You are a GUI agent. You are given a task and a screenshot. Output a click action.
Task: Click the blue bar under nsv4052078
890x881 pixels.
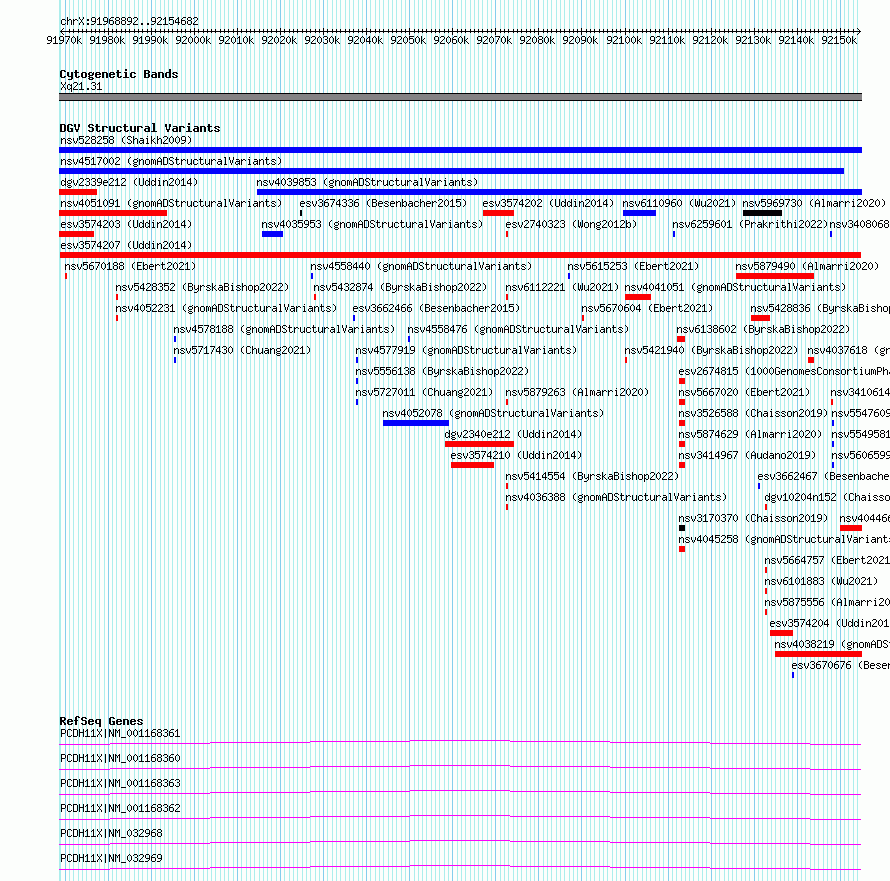[x=416, y=423]
